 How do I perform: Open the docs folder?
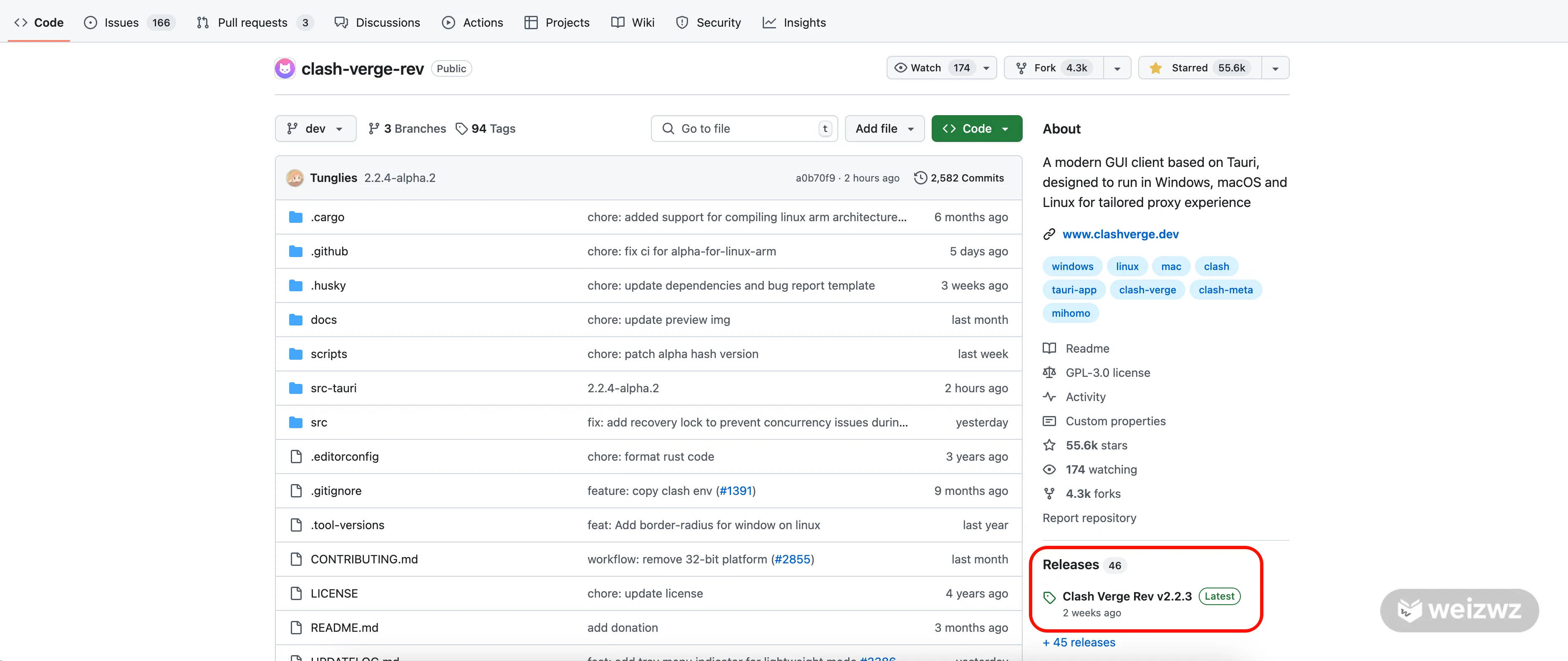[x=324, y=320]
